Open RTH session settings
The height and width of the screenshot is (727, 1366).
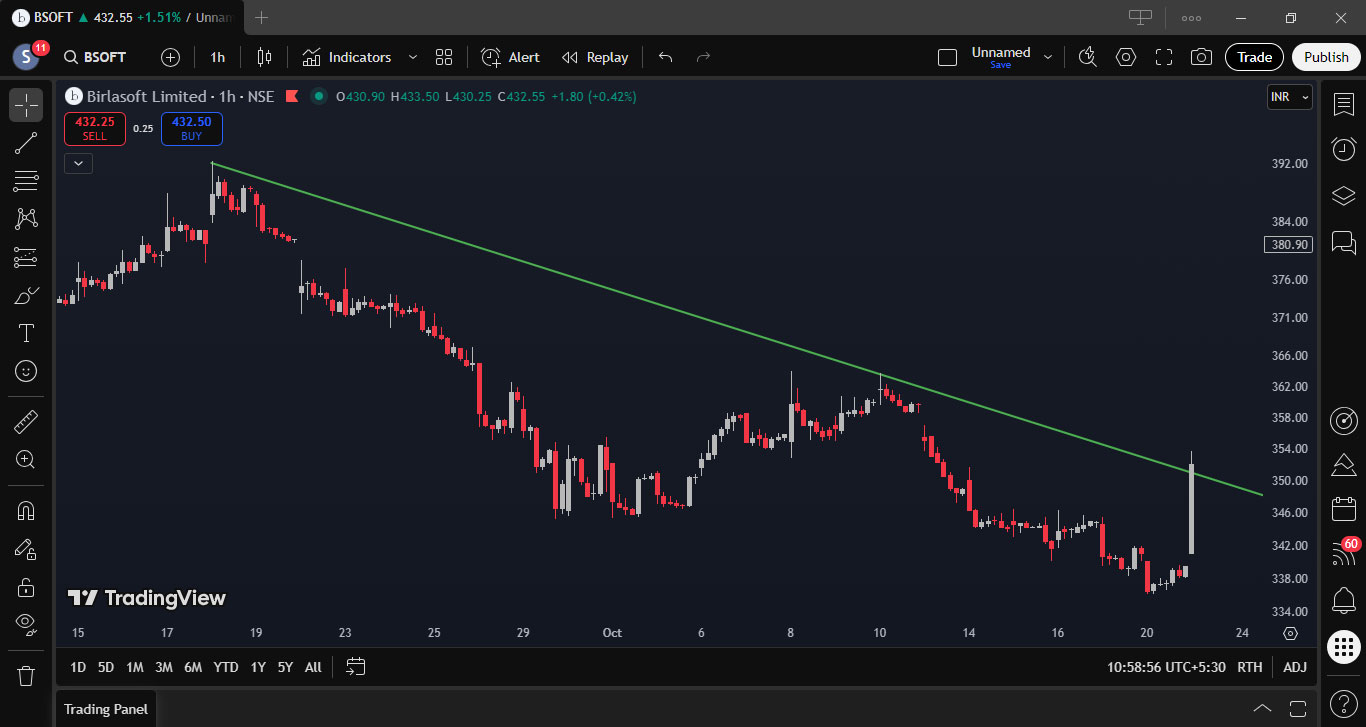click(1250, 667)
